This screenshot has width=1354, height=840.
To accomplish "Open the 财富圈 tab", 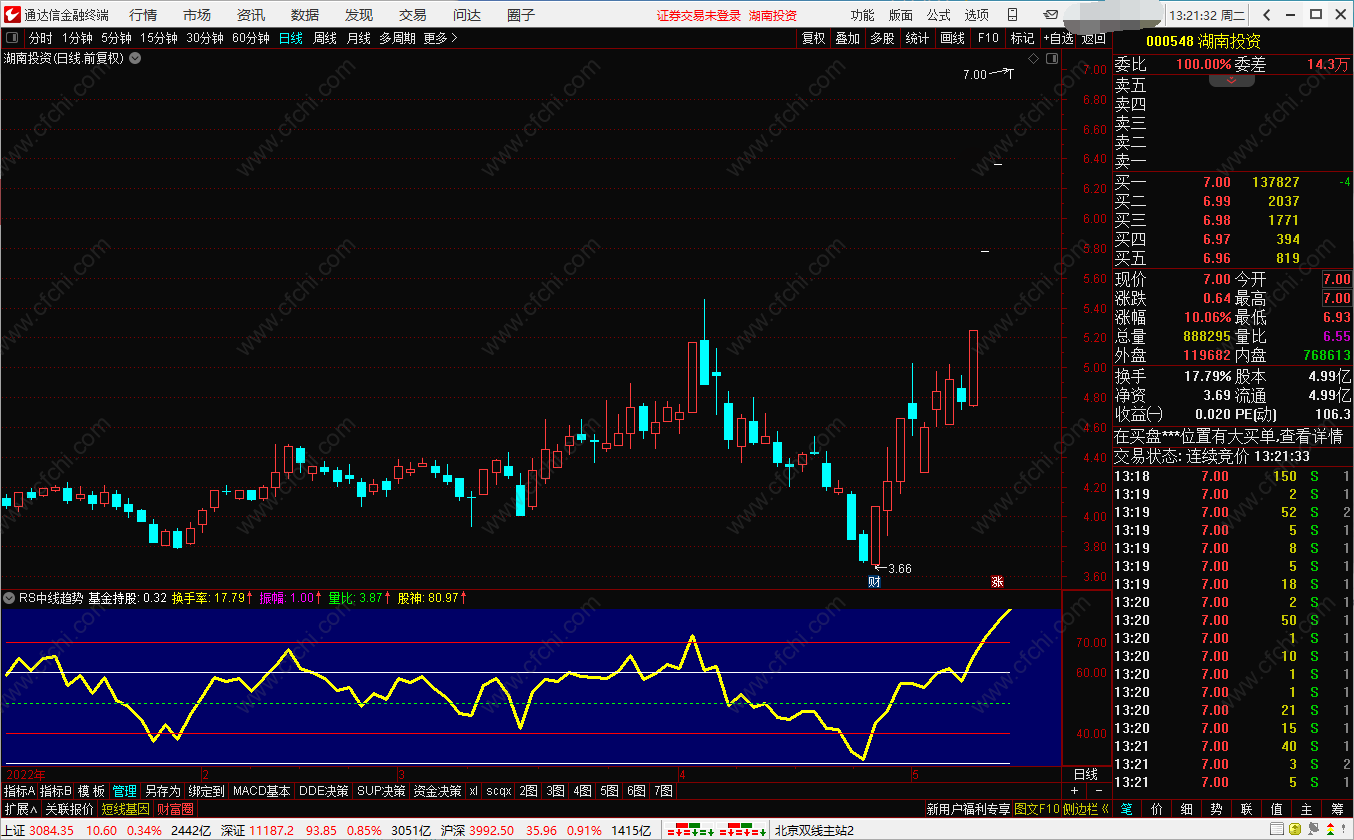I will [175, 808].
